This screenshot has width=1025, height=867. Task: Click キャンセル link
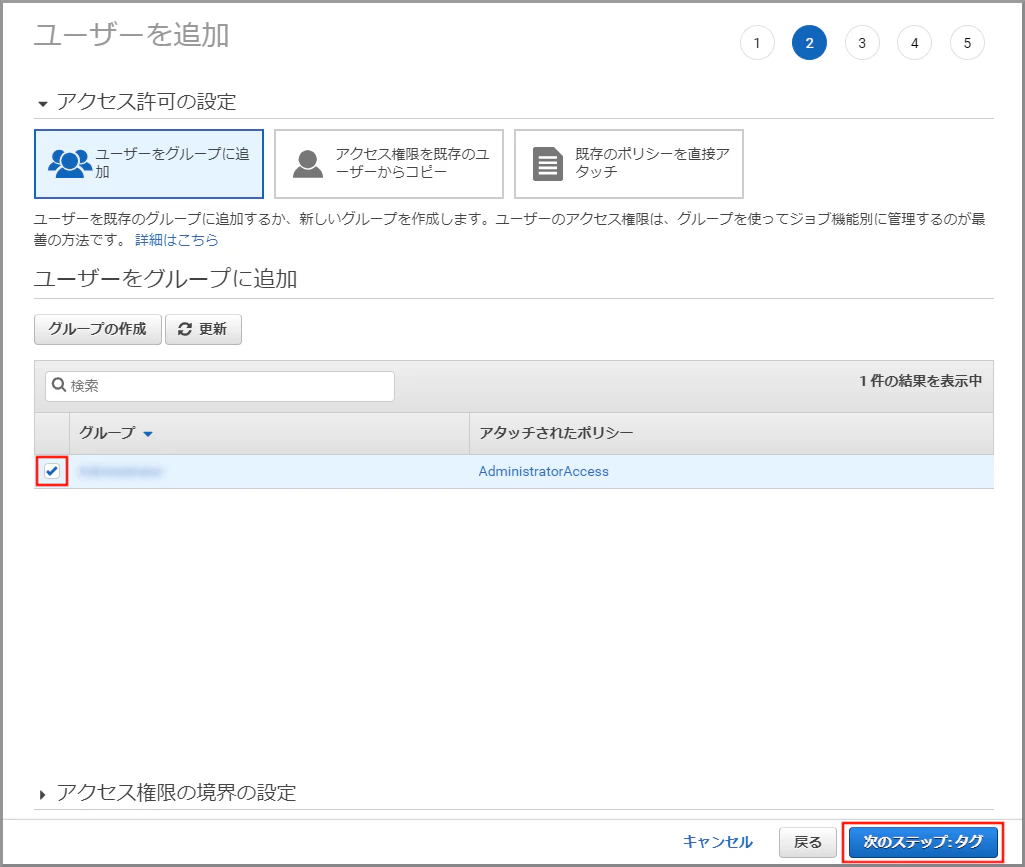tap(718, 842)
